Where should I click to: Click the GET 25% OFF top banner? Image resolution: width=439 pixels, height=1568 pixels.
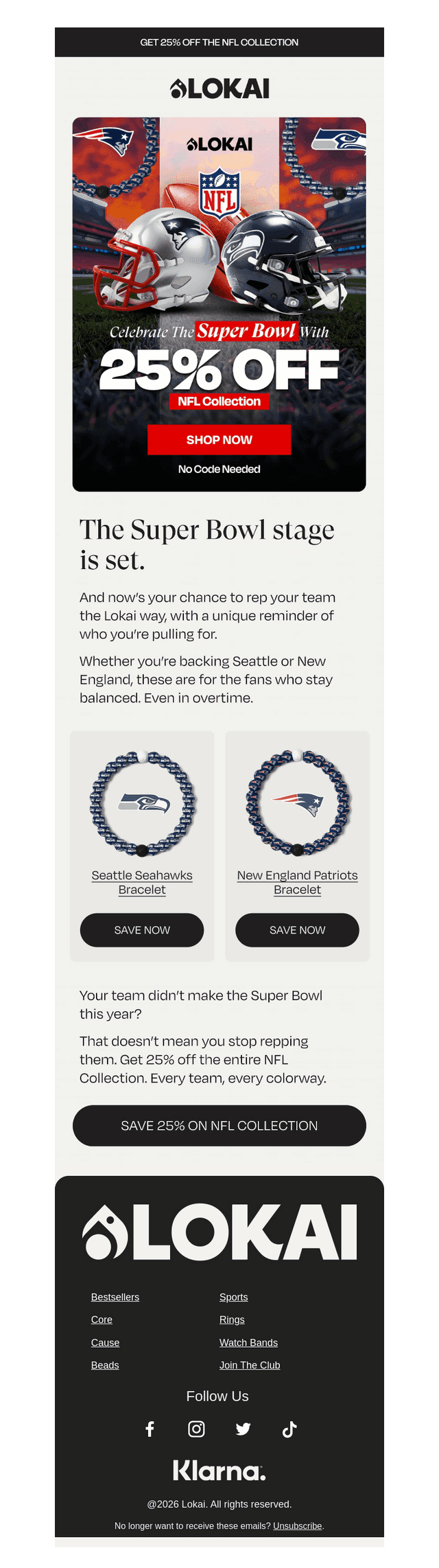pos(219,42)
